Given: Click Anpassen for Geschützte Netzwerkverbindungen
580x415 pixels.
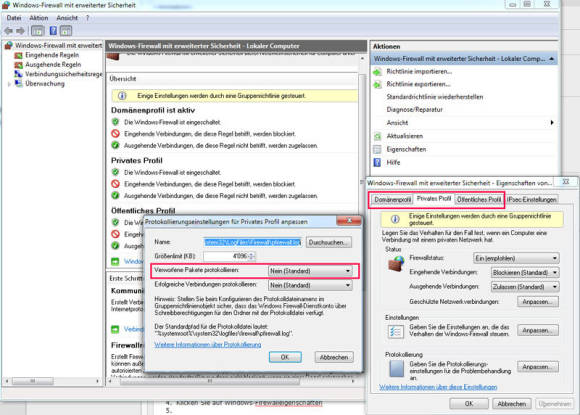Looking at the screenshot, I should point(538,302).
